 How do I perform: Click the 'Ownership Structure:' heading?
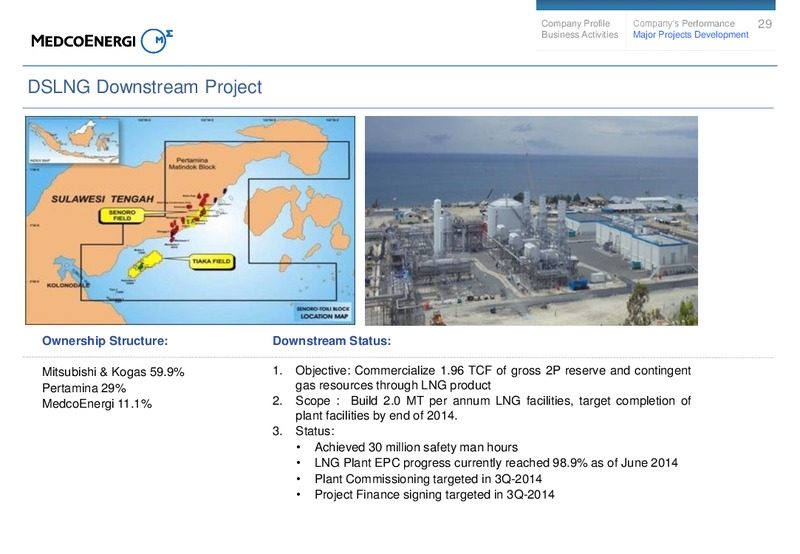click(x=105, y=341)
